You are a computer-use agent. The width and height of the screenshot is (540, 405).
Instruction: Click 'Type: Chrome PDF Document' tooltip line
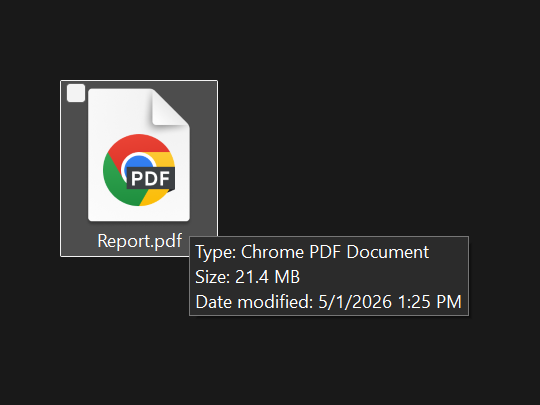click(312, 252)
